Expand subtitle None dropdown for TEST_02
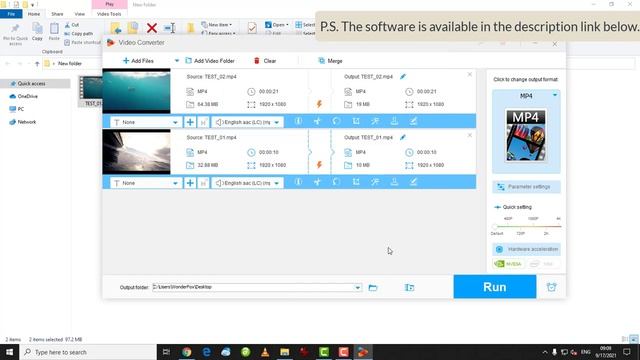Screen dimensions: 640x360 [175, 122]
